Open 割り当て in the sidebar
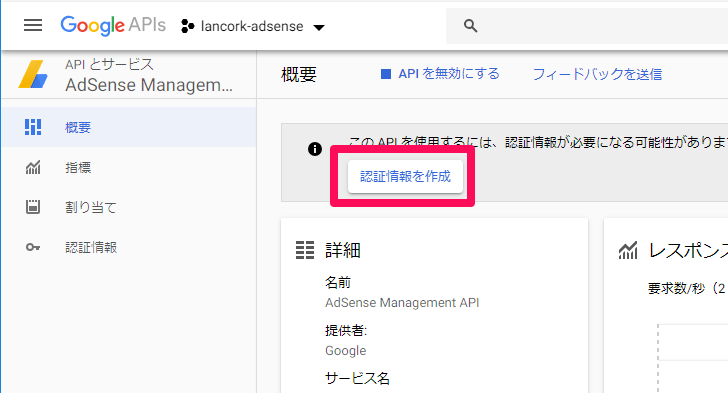Screen dimensions: 728x393 (91, 207)
